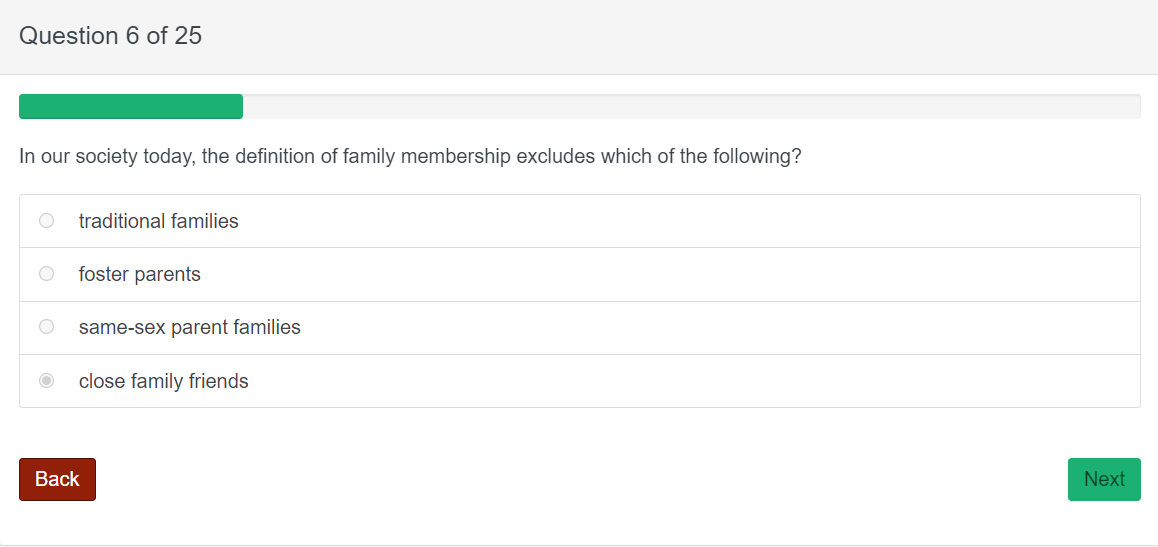Click the question text about family membership
Image resolution: width=1158 pixels, height=547 pixels.
point(410,157)
